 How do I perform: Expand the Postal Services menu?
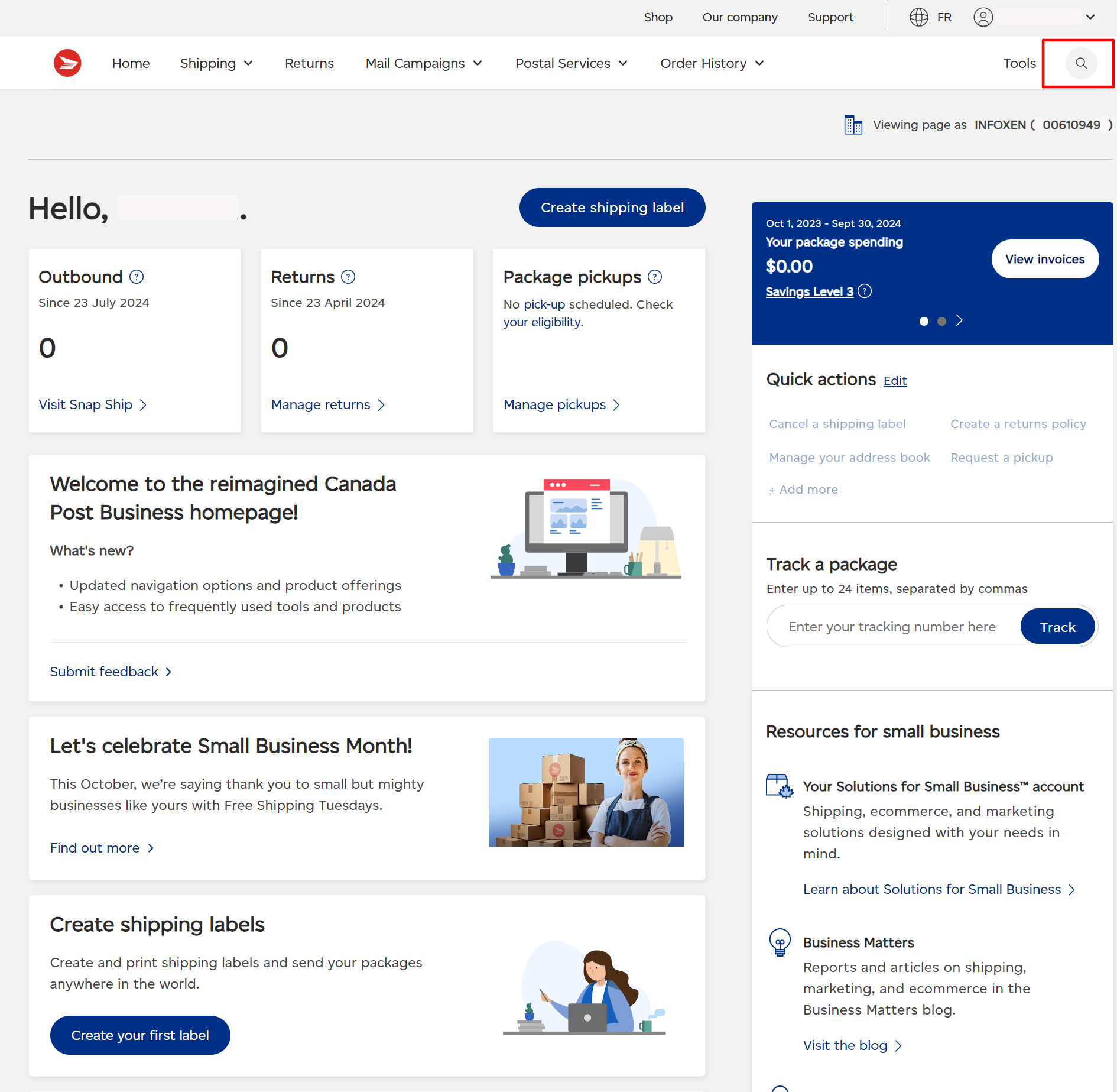(x=571, y=63)
